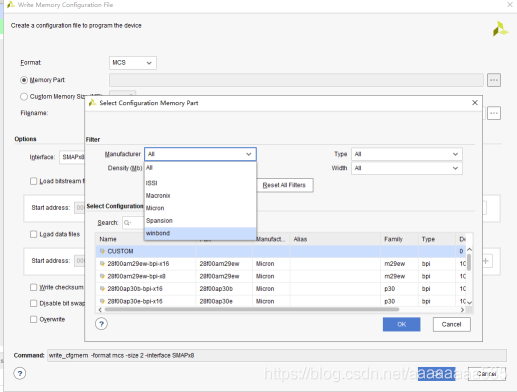Image resolution: width=517 pixels, height=392 pixels.
Task: Close the Select Configuration Memory Part dialog
Action: pos(475,103)
